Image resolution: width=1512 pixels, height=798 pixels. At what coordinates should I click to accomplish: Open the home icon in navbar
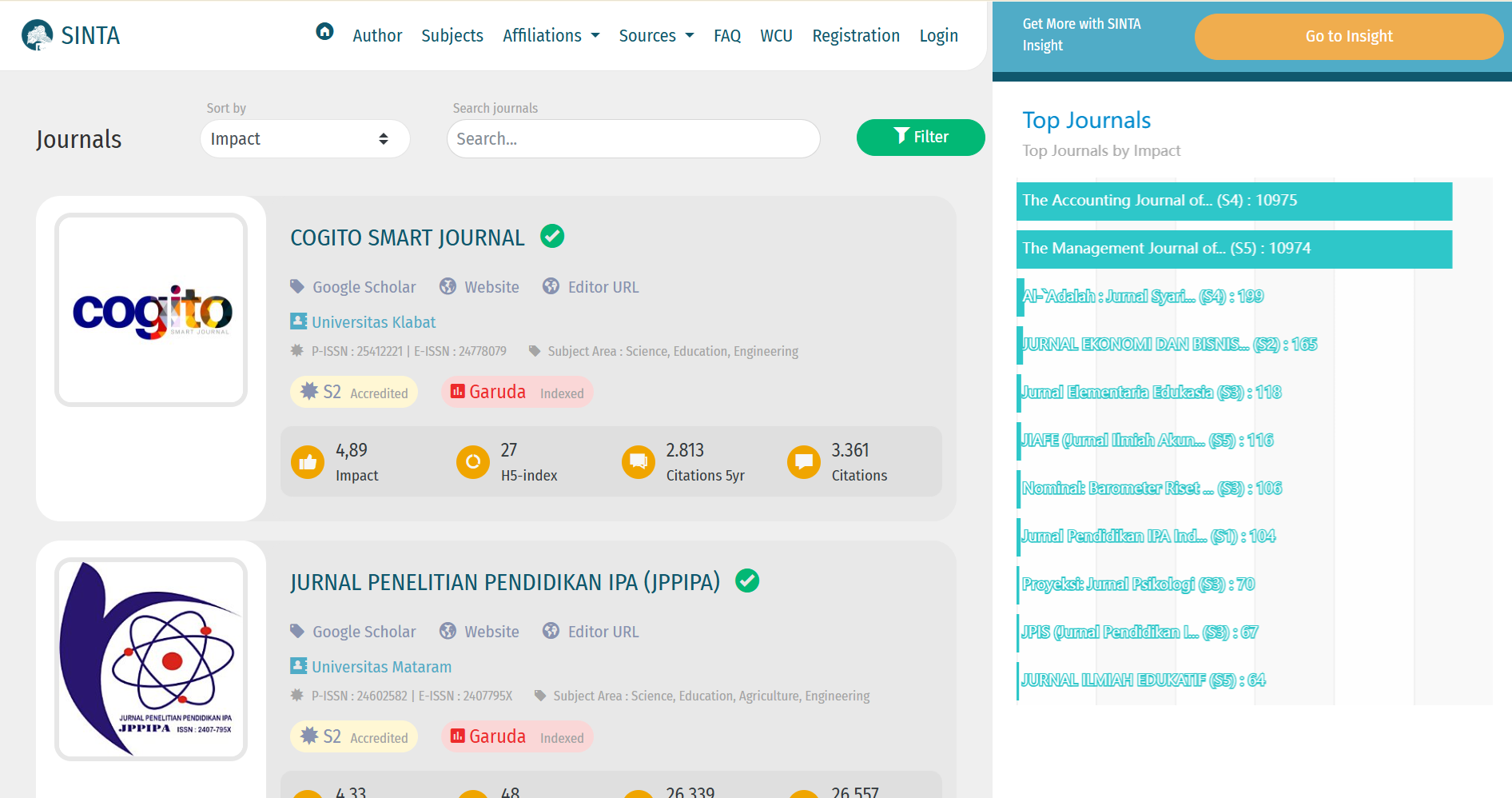324,32
